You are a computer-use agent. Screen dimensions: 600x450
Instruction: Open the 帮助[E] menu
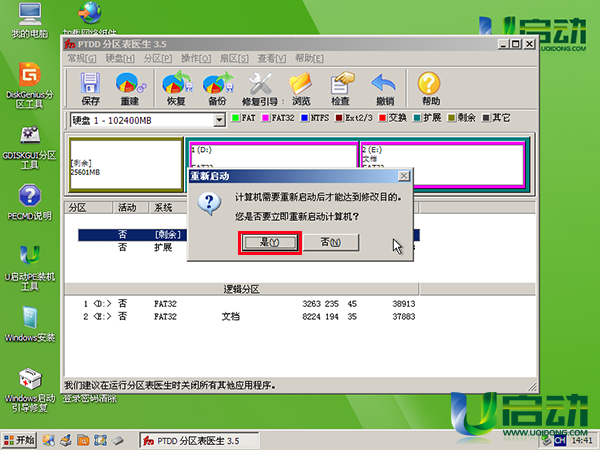coord(309,59)
